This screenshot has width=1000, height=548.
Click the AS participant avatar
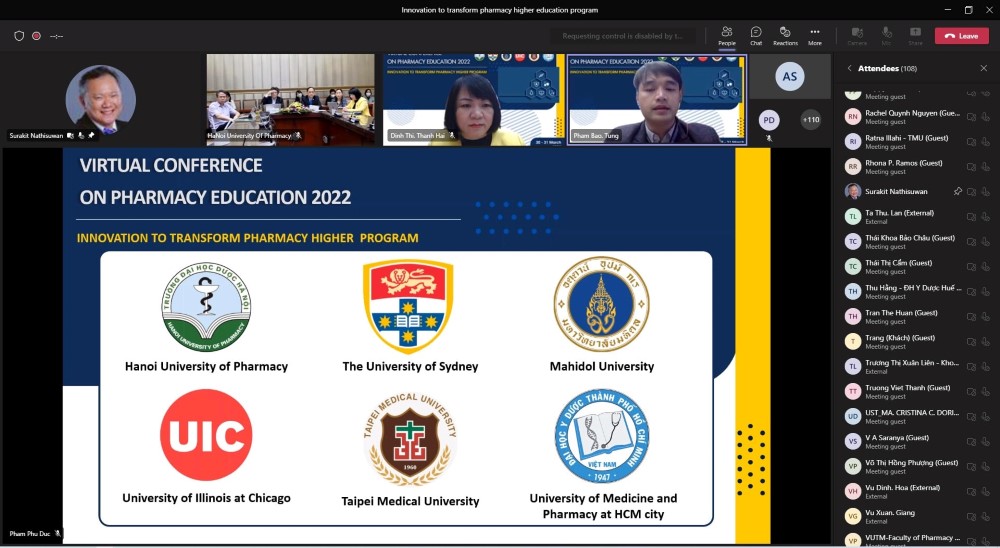point(789,77)
